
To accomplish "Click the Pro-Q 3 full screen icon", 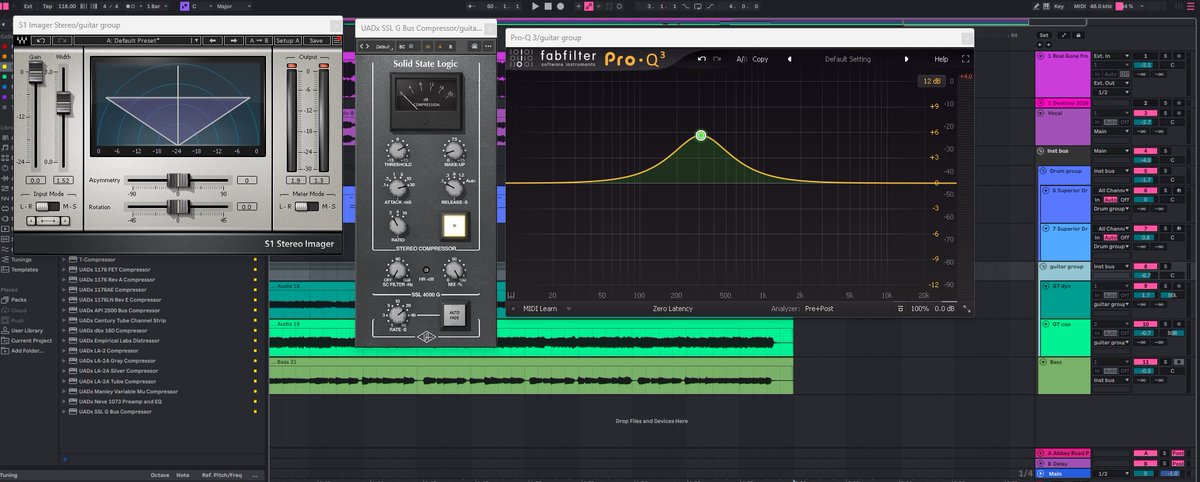I will tap(966, 59).
